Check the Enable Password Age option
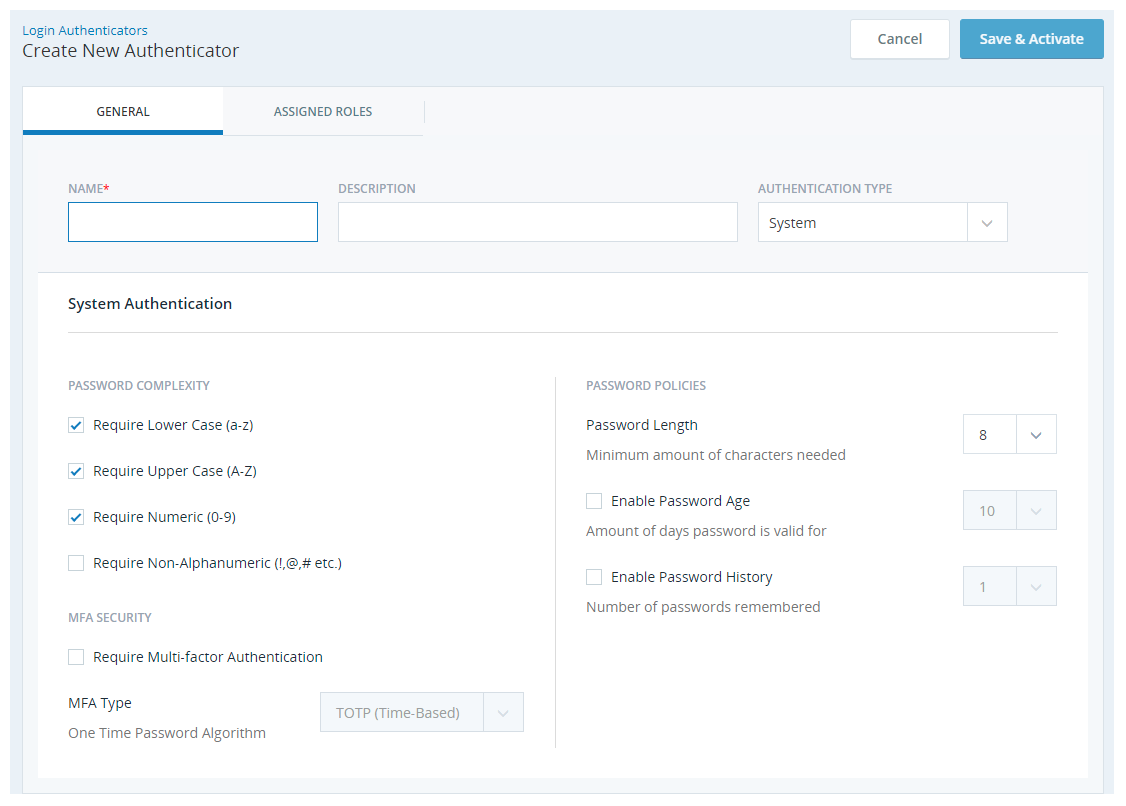 pos(594,500)
